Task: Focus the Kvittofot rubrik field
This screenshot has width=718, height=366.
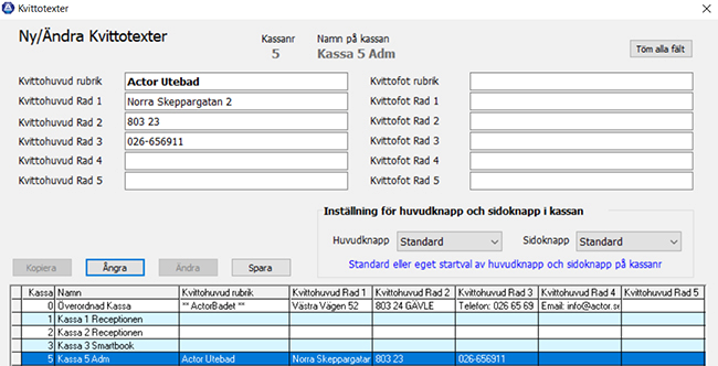Action: [x=581, y=82]
